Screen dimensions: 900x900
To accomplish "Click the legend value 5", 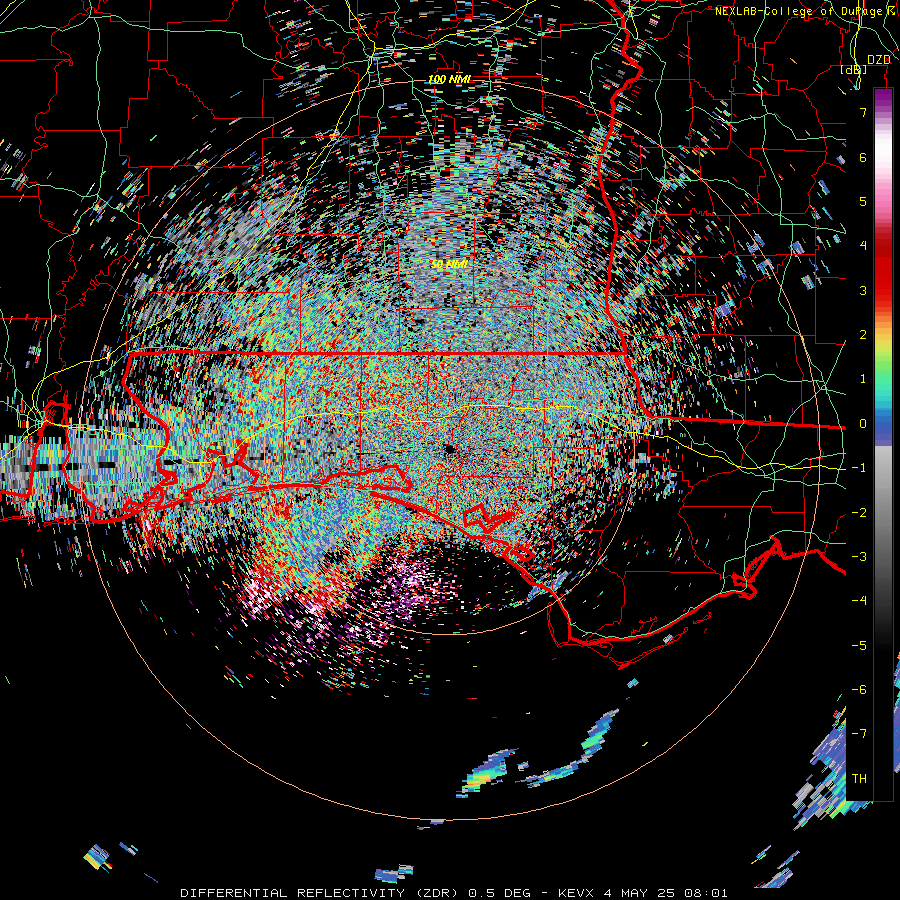I will click(x=863, y=201).
